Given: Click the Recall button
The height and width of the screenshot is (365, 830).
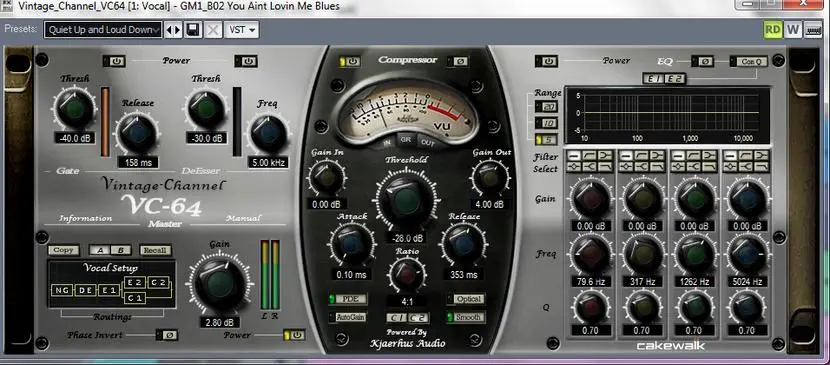Looking at the screenshot, I should click(156, 250).
